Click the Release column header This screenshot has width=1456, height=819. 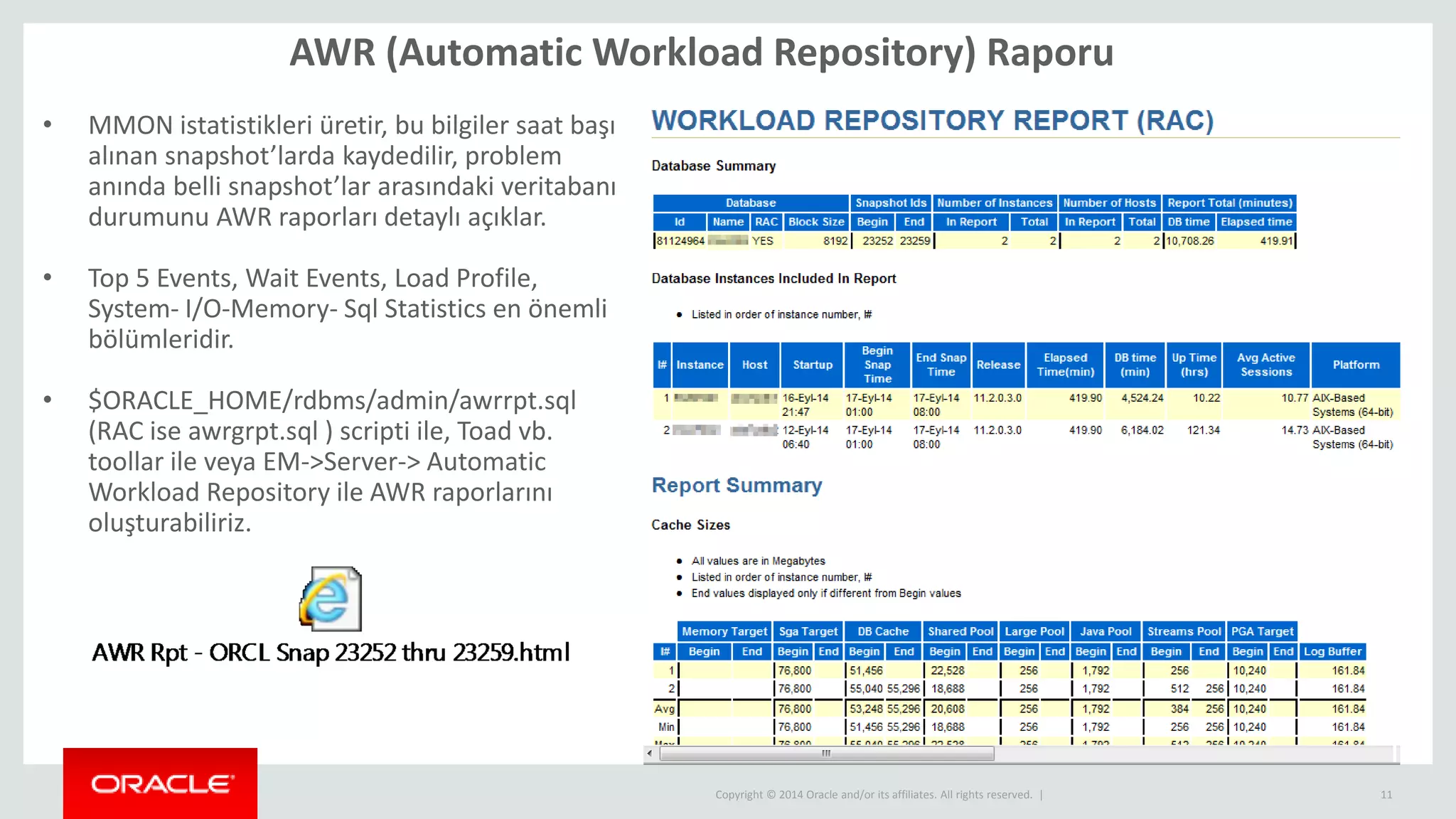[998, 365]
